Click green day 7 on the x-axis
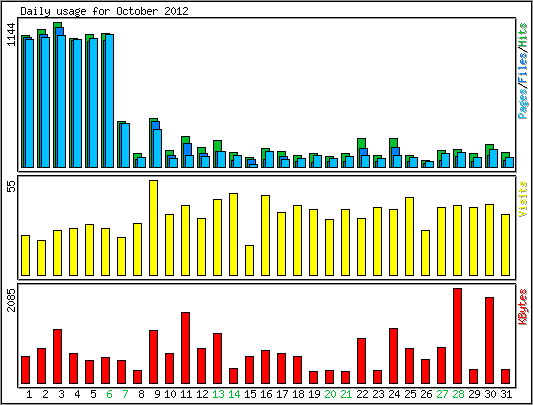533x405 pixels. 125,394
